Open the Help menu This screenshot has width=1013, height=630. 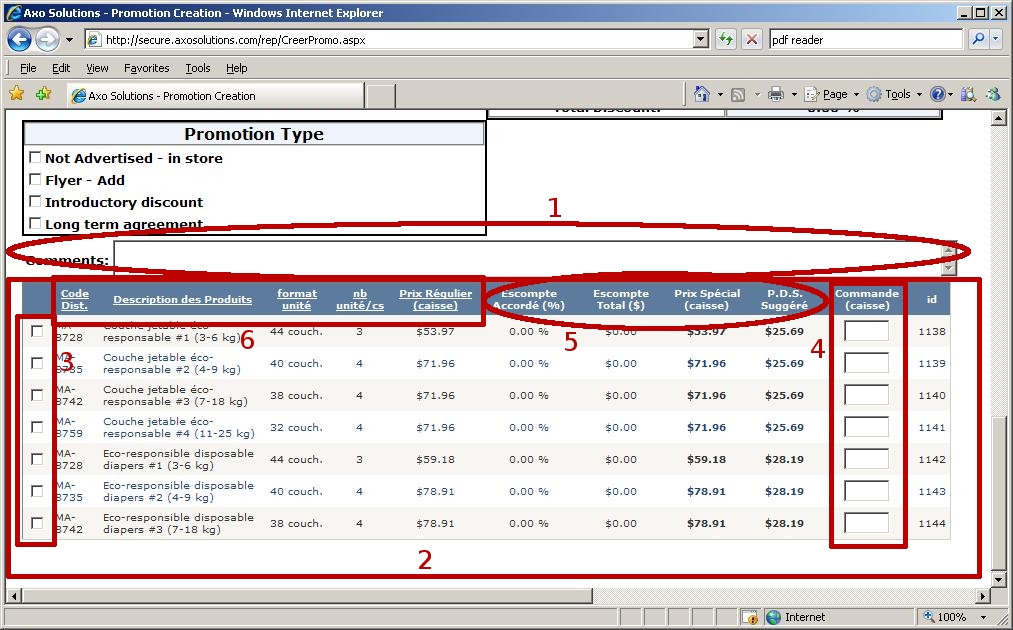point(236,68)
